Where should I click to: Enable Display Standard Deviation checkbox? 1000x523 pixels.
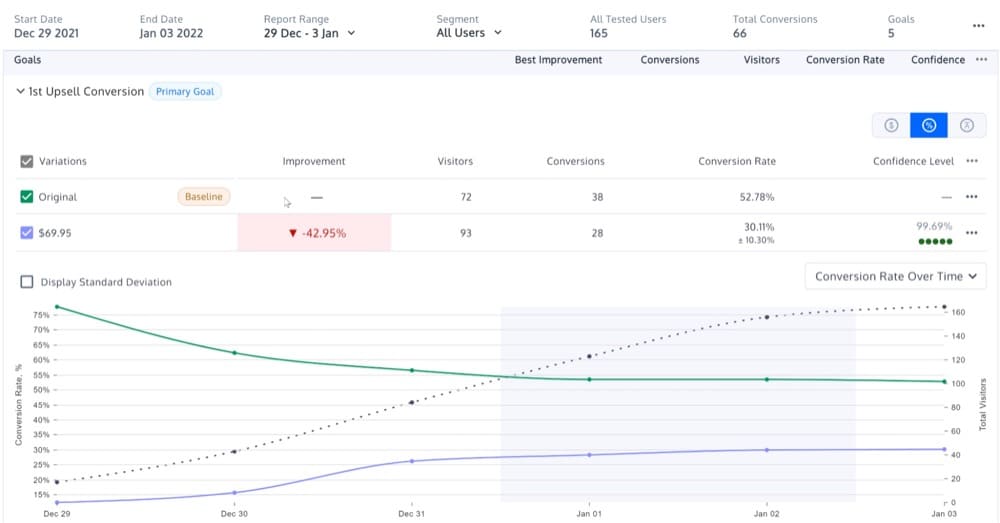pos(27,282)
